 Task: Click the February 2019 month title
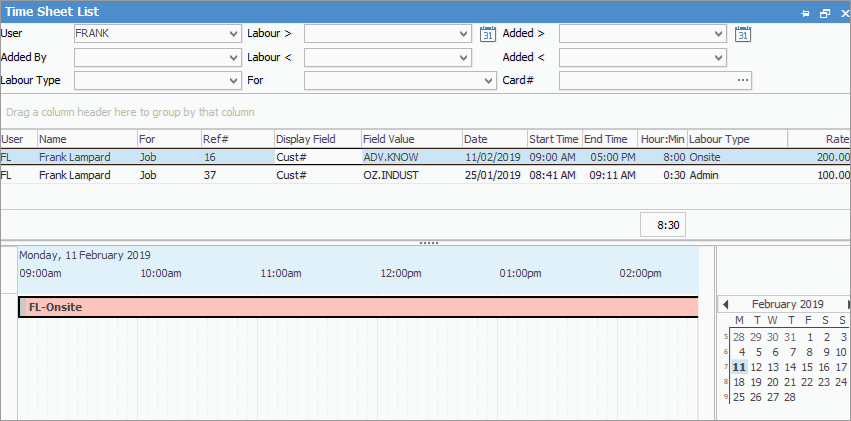pyautogui.click(x=788, y=304)
